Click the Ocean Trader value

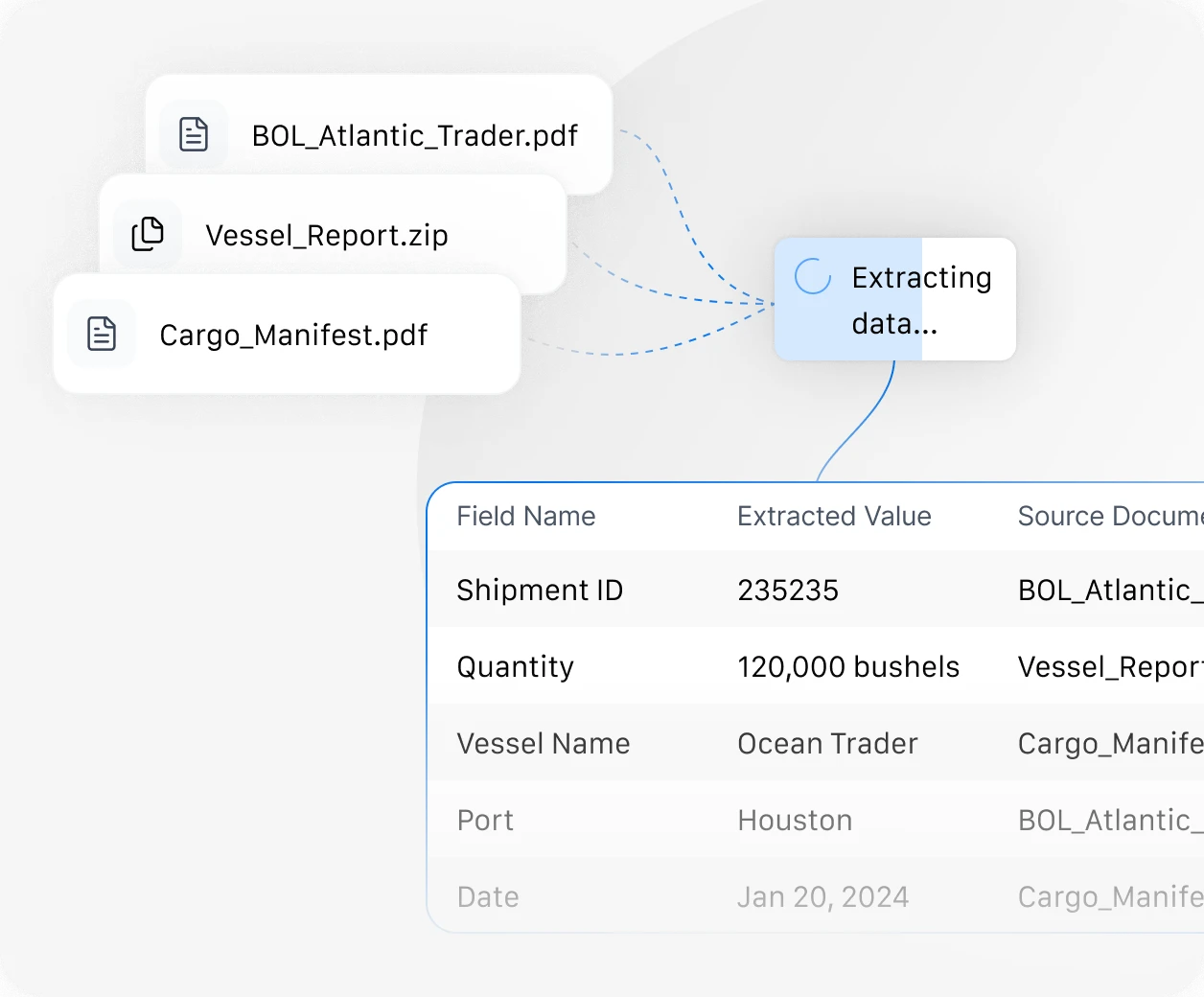tap(827, 743)
